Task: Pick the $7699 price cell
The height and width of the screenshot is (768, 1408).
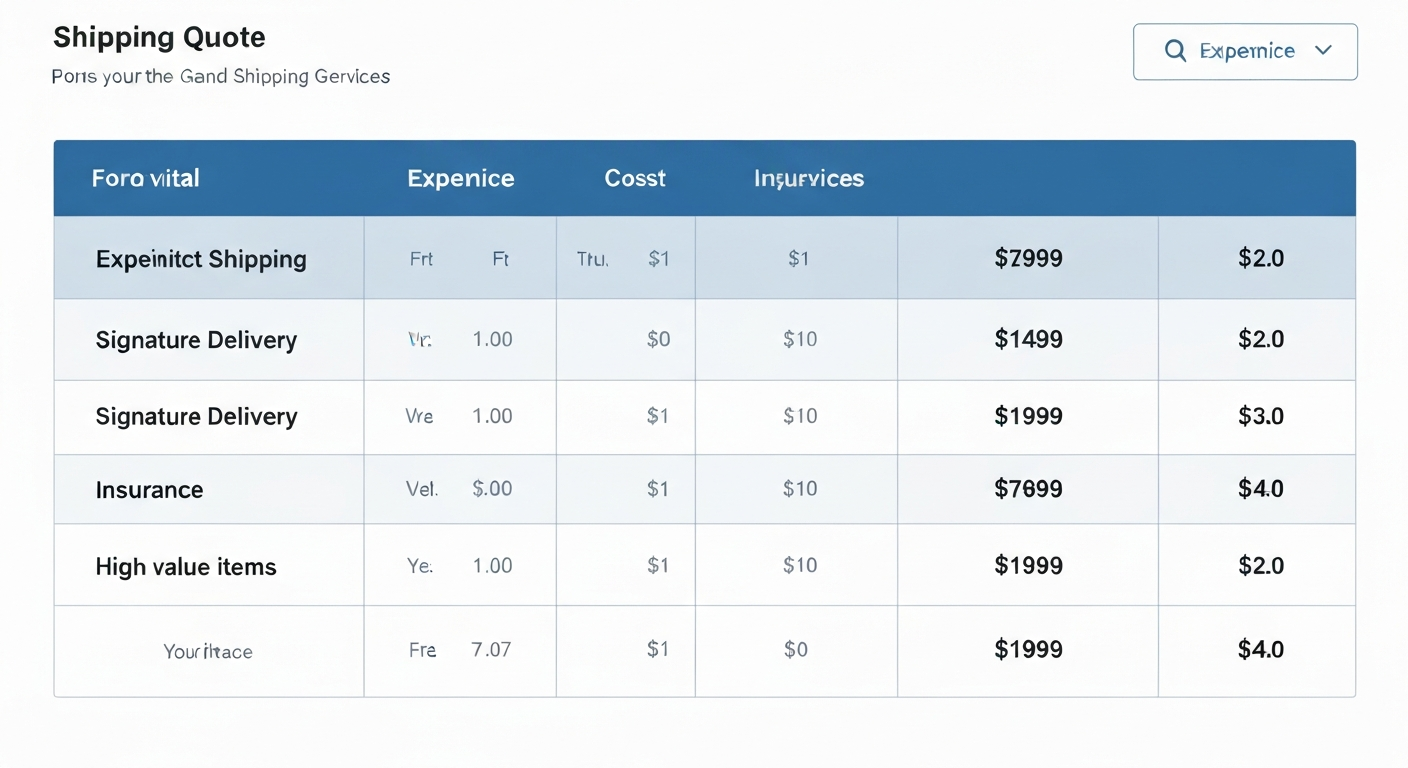Action: click(x=1028, y=489)
